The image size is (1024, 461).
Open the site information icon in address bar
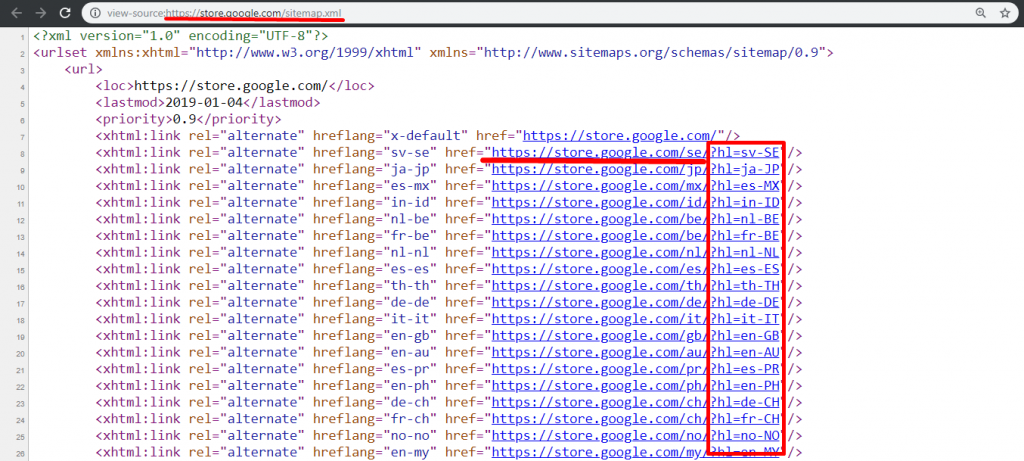click(95, 13)
